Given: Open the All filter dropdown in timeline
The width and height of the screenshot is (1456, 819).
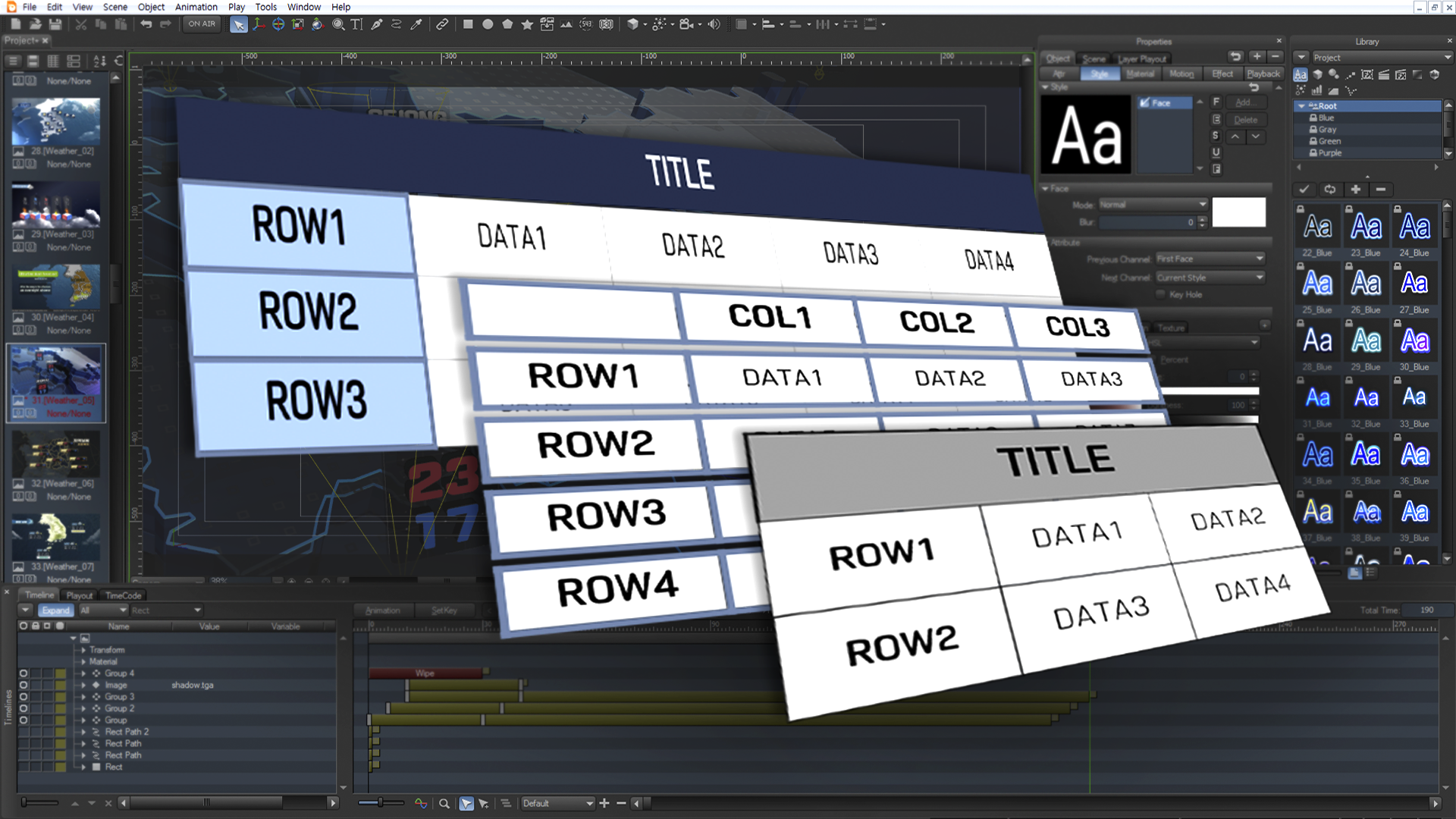Looking at the screenshot, I should 104,610.
